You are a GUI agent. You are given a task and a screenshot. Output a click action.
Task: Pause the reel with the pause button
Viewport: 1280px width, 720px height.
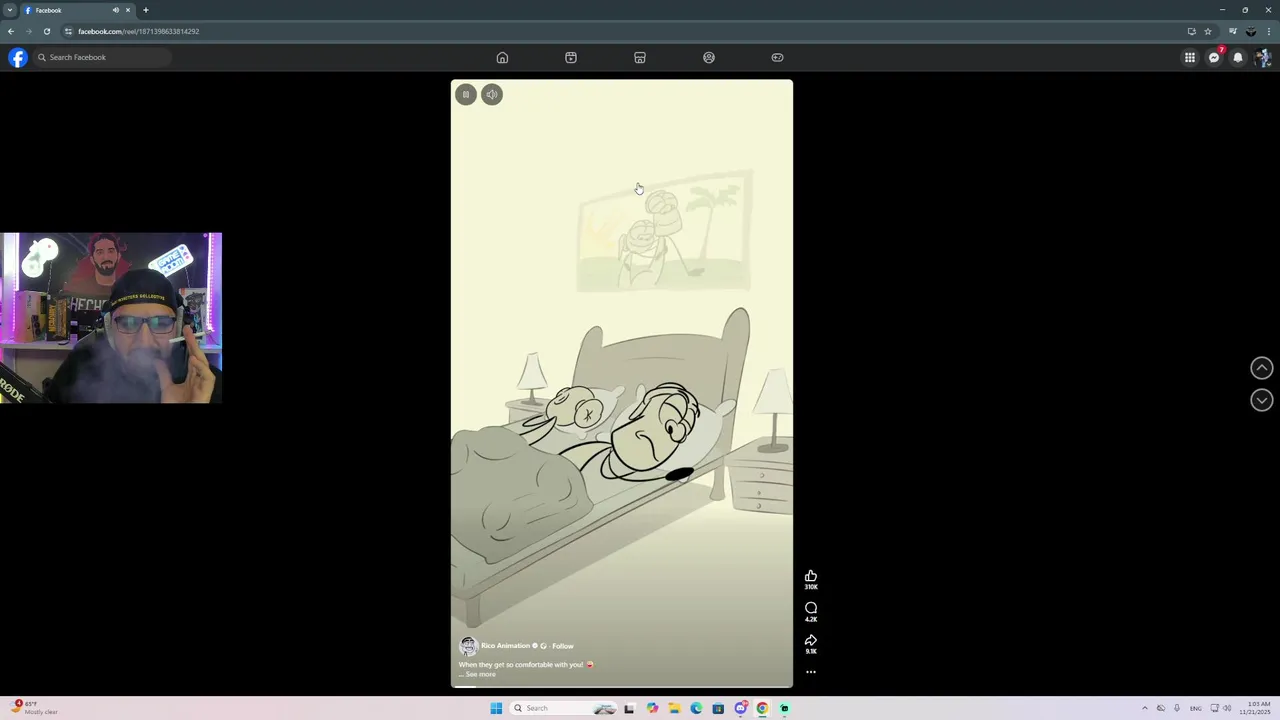tap(465, 94)
